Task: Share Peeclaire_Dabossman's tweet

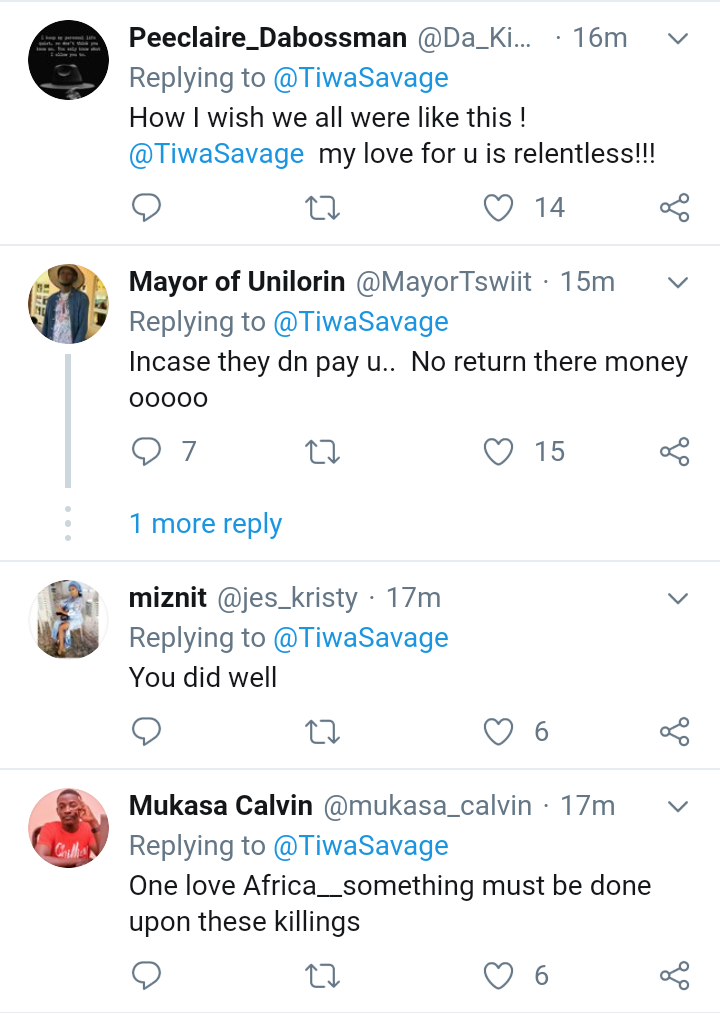Action: click(675, 208)
